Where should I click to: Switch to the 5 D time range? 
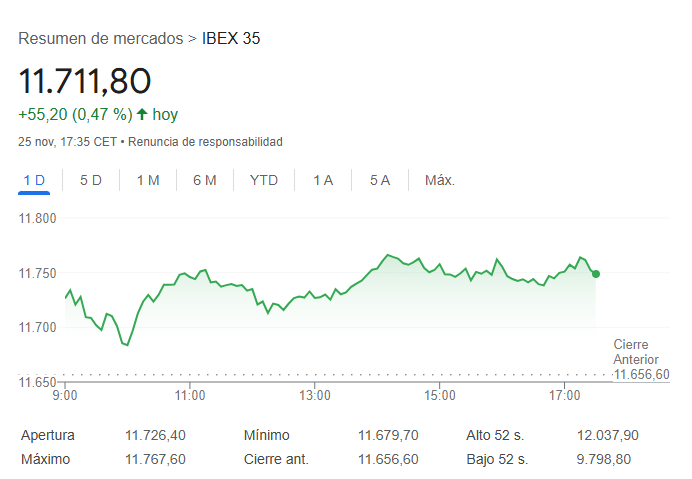click(91, 180)
